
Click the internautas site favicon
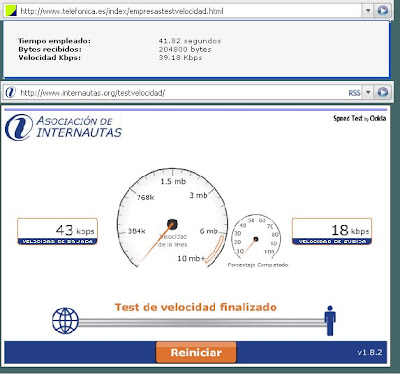tap(11, 92)
